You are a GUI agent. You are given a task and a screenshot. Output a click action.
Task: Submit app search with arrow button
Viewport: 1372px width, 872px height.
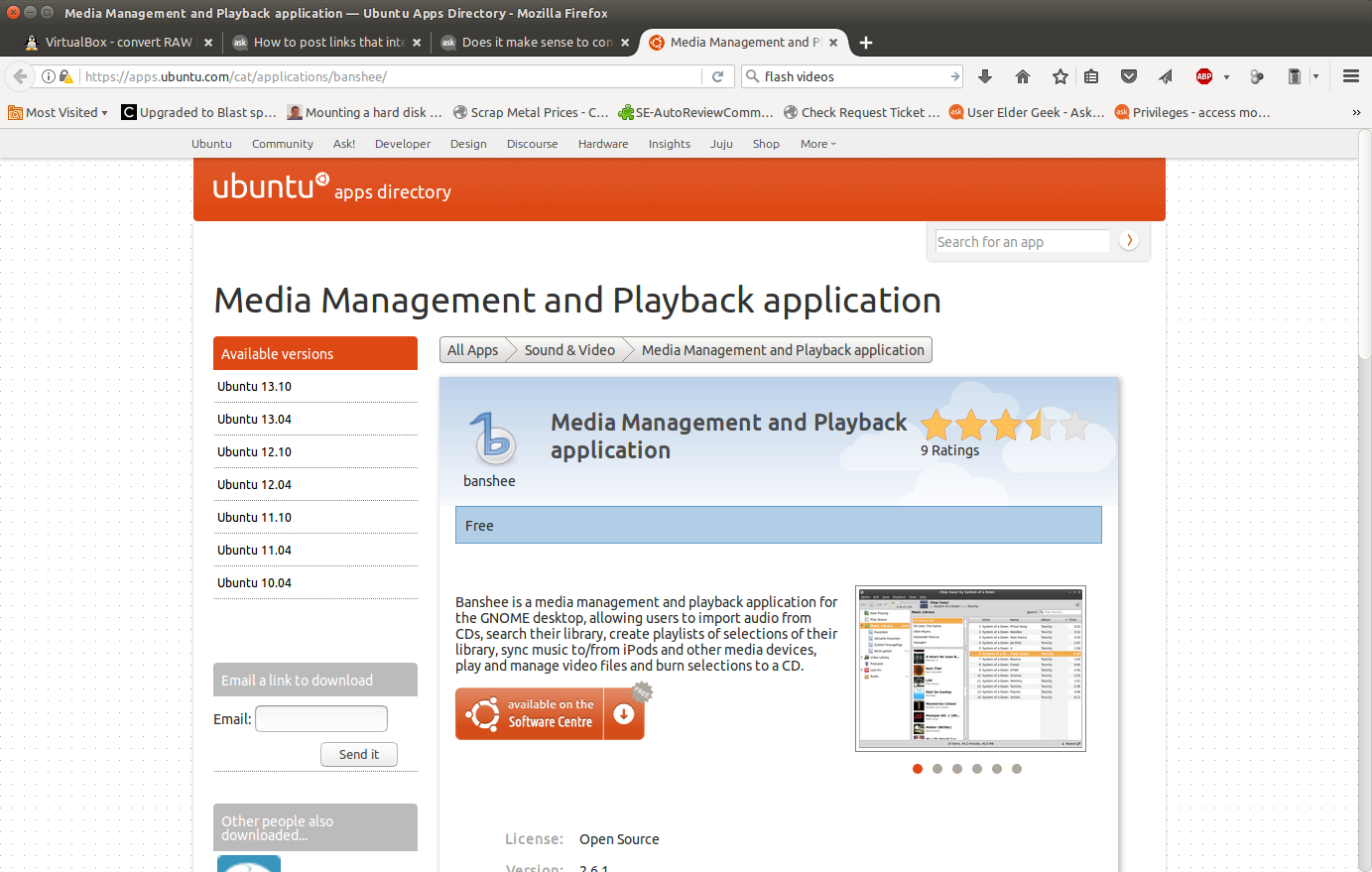pyautogui.click(x=1129, y=240)
